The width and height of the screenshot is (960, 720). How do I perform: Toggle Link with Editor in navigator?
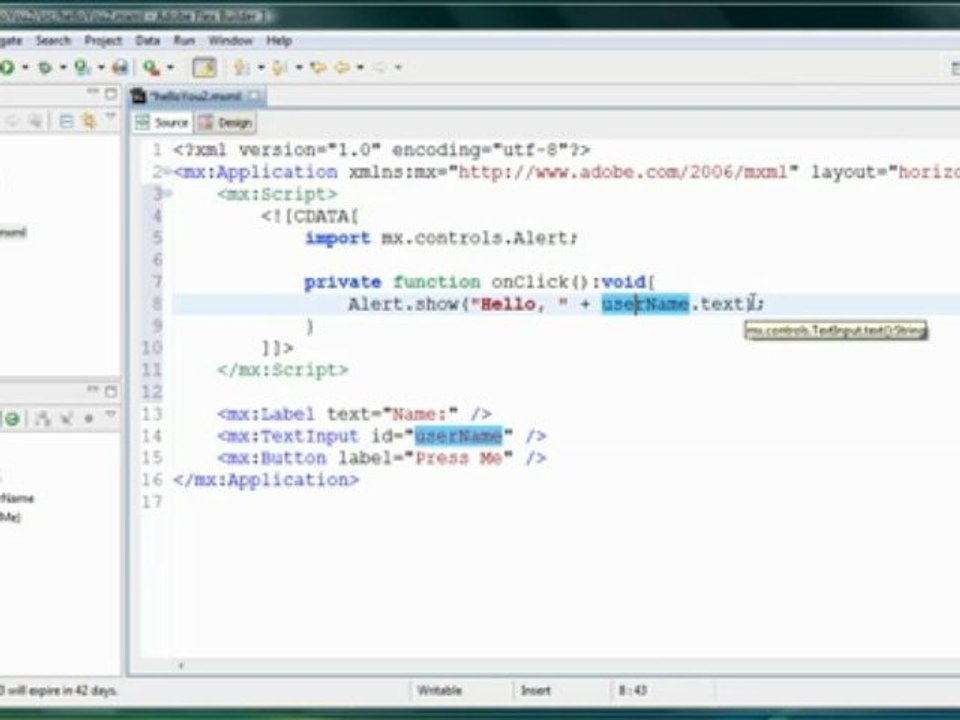click(89, 121)
